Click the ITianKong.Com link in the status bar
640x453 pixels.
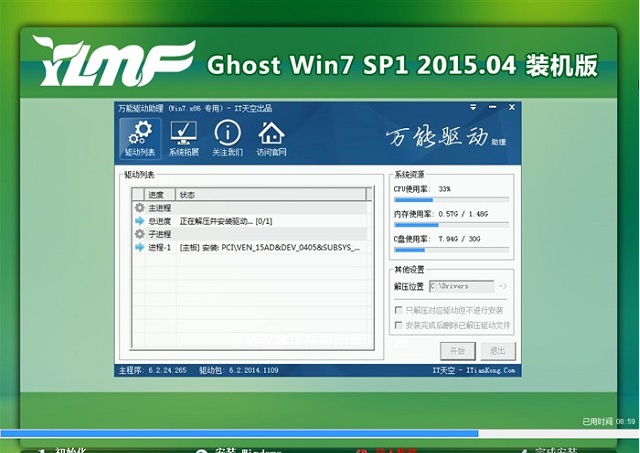click(491, 370)
